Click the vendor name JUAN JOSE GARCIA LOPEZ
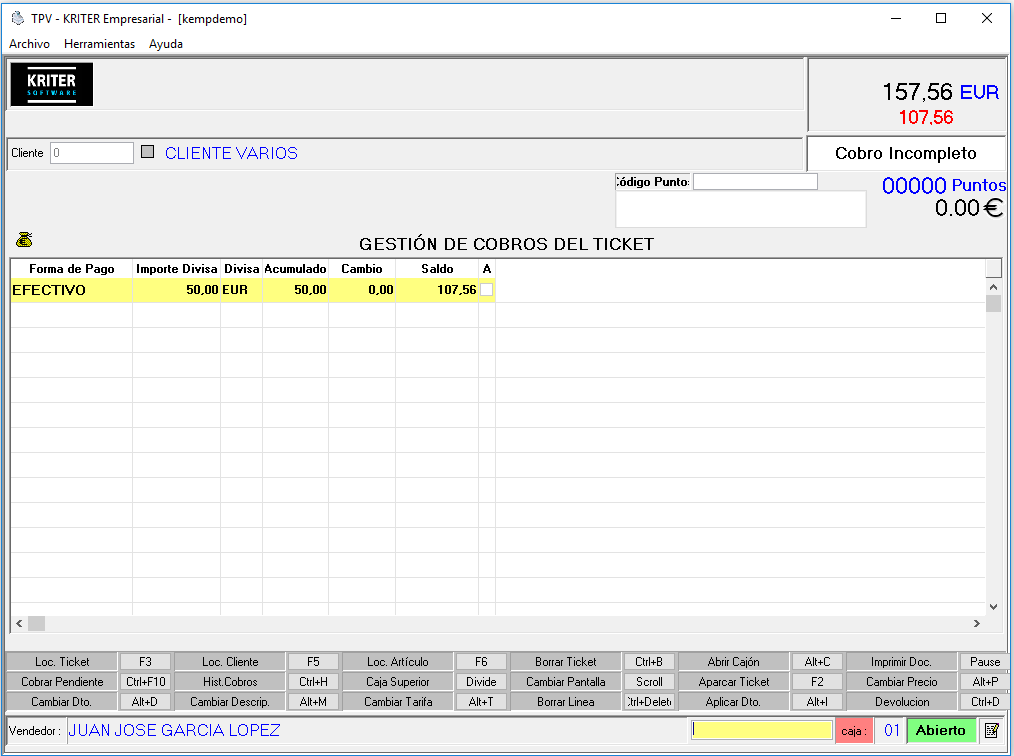Screen dimensions: 1014x756 [x=174, y=730]
